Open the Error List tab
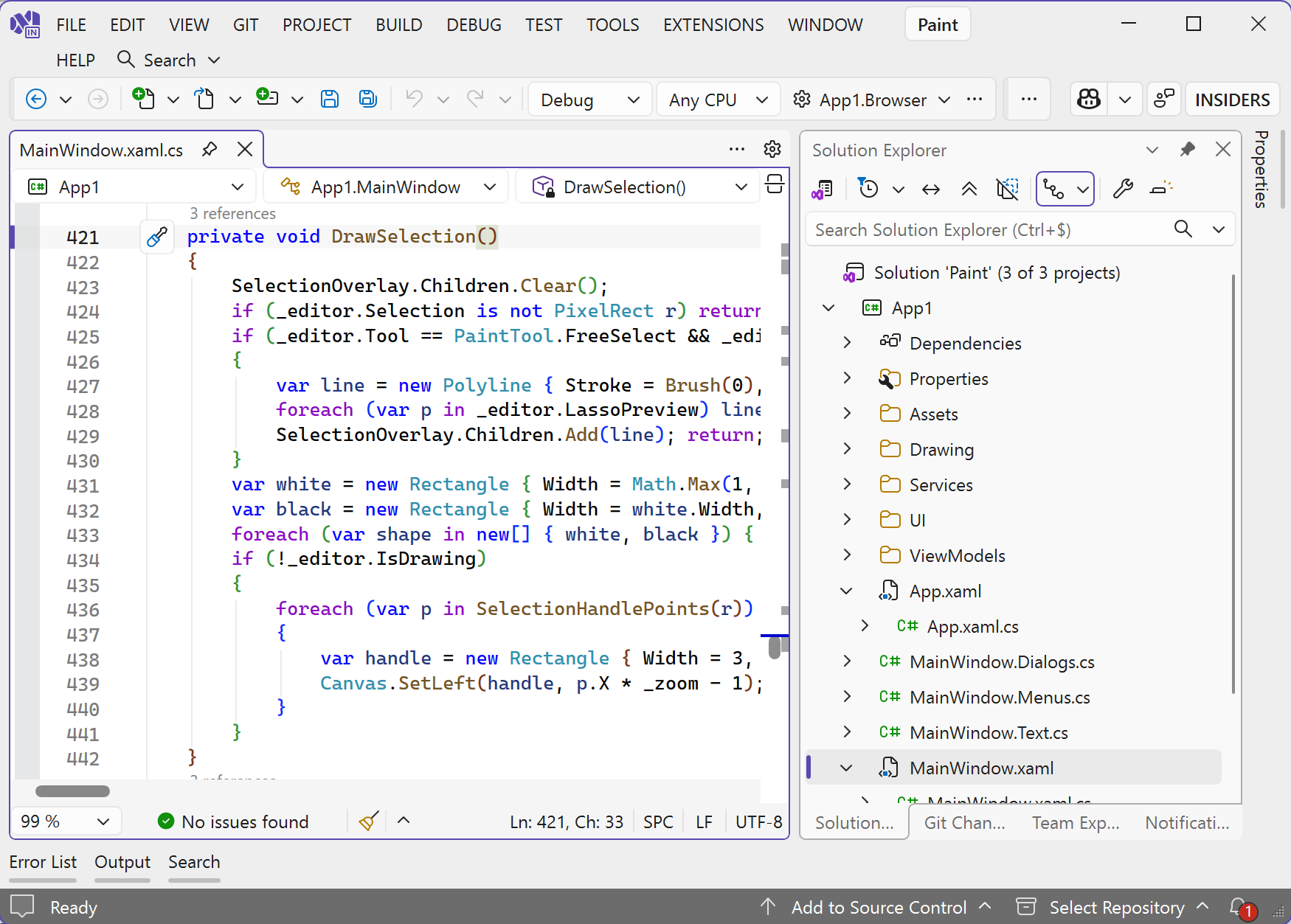 pyautogui.click(x=43, y=862)
